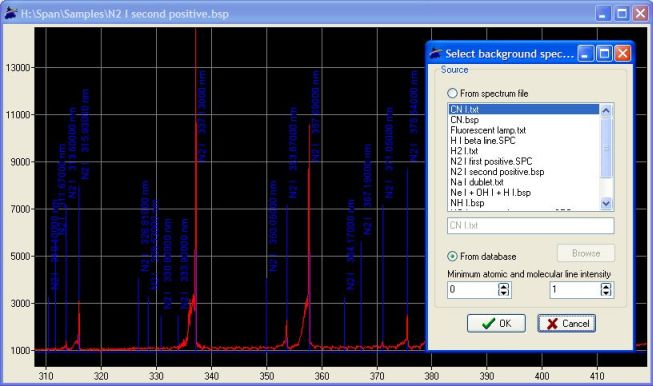
Task: Select NH I.bsp in the file list
Action: [524, 203]
